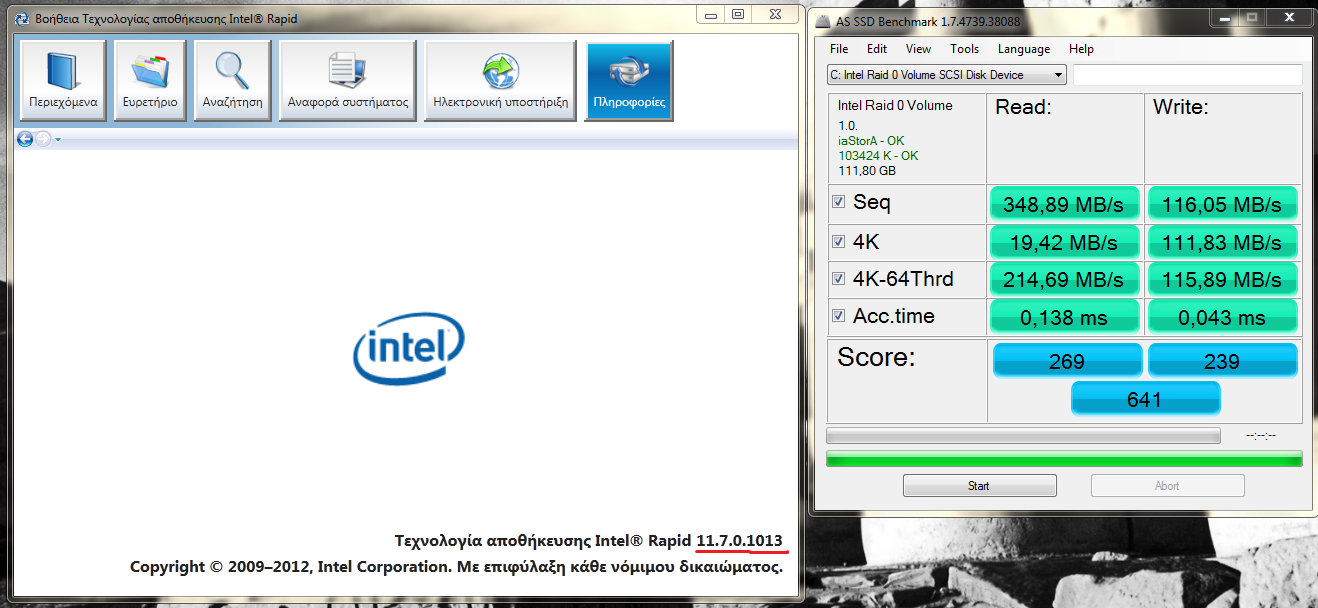Screen dimensions: 1318x608
Task: Uncheck the Seq test checkbox
Action: point(839,202)
